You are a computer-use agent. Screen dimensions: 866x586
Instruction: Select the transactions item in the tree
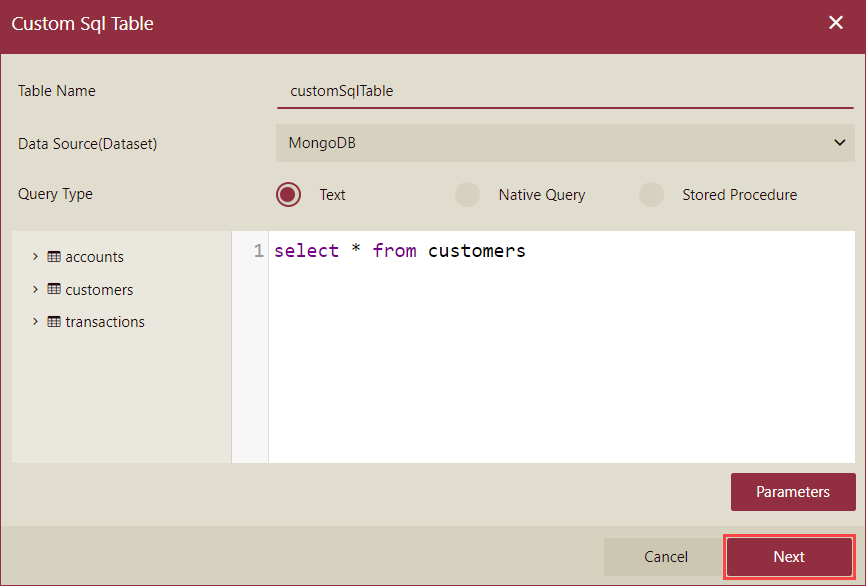[105, 322]
